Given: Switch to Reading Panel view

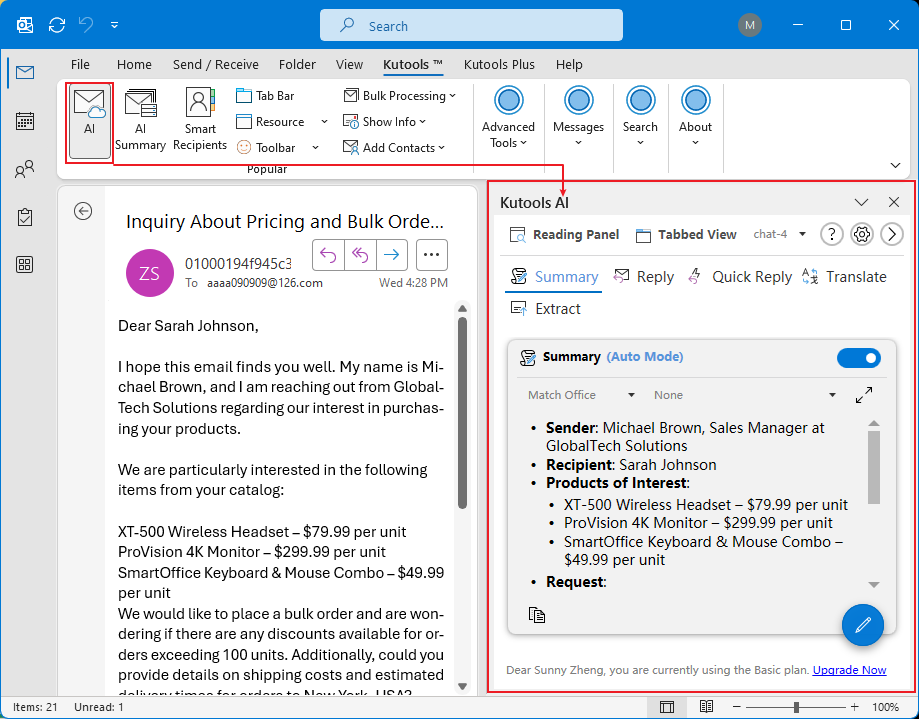Looking at the screenshot, I should click(x=564, y=235).
